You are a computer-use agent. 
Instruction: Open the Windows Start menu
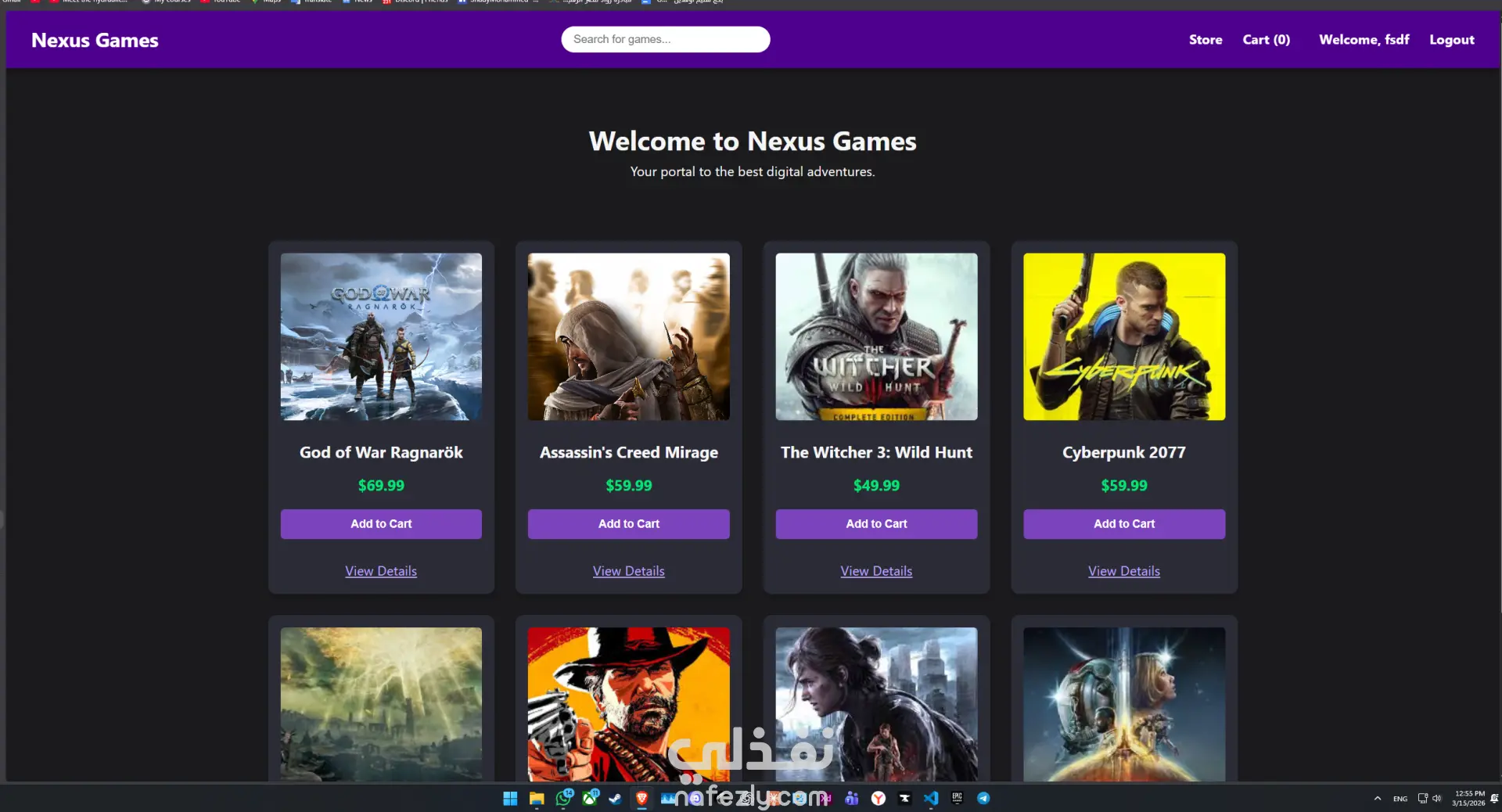click(x=510, y=798)
